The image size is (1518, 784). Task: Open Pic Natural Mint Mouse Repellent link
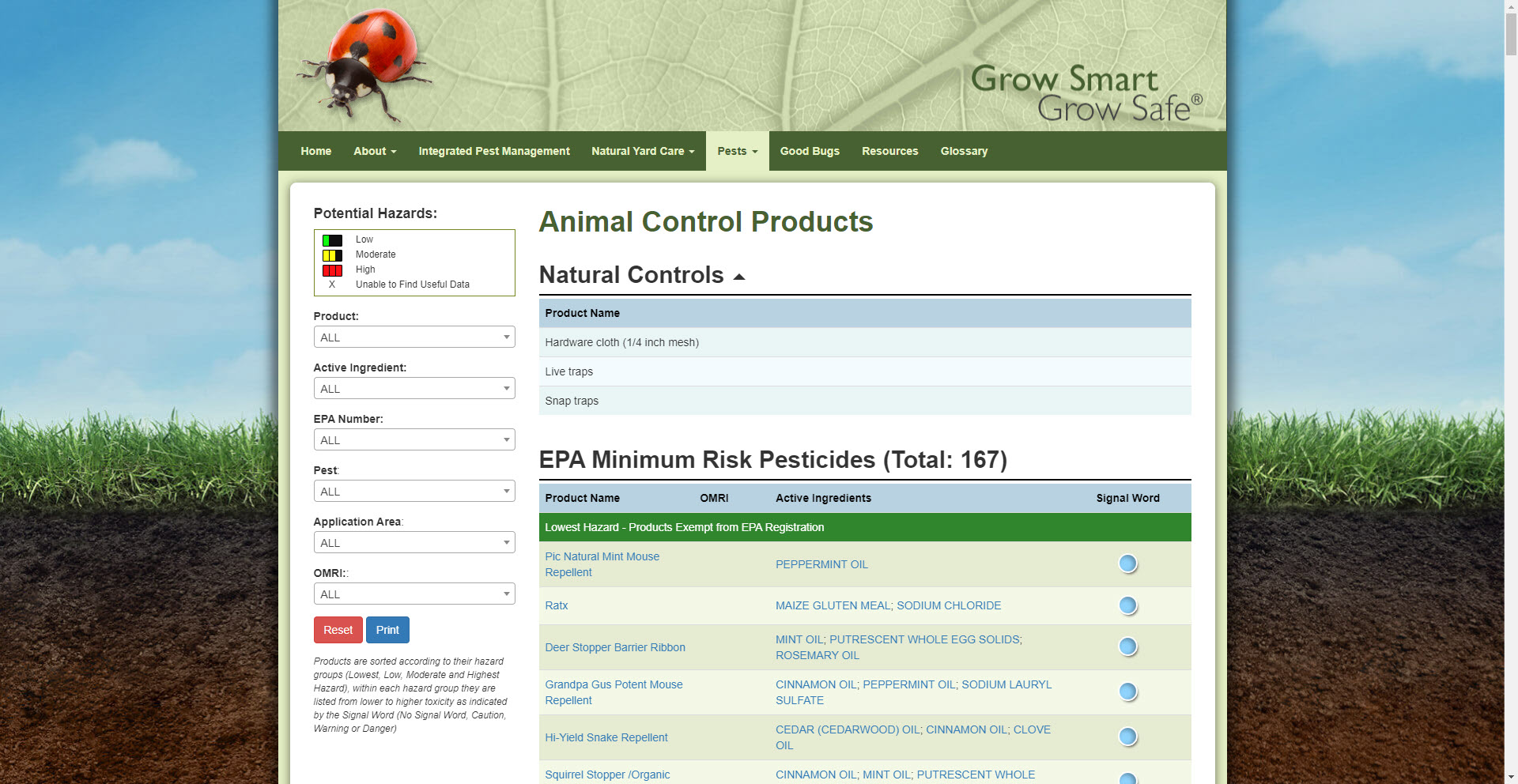[602, 564]
